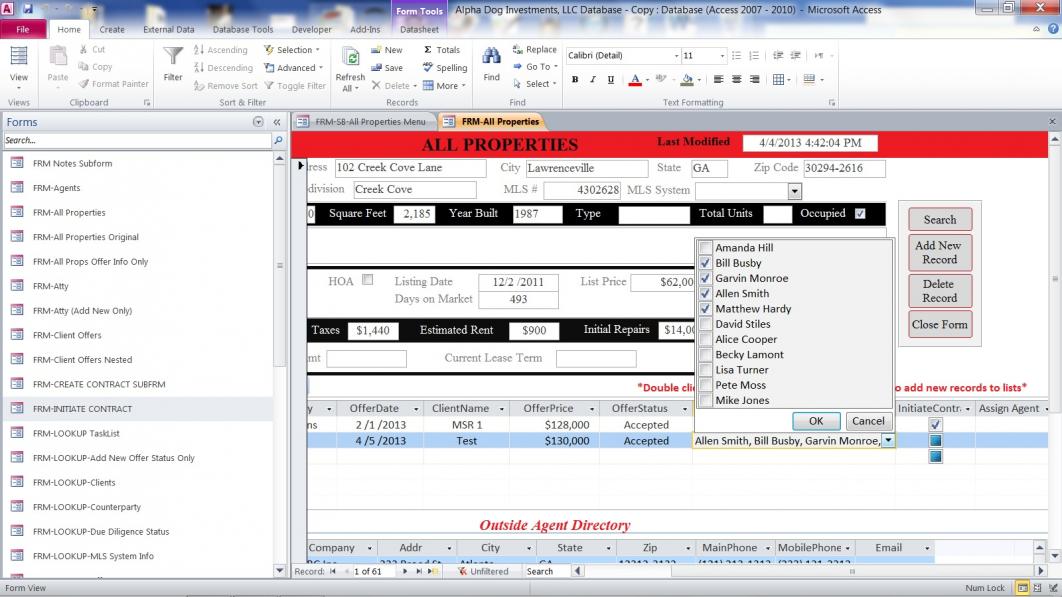This screenshot has width=1062, height=597.
Task: Uncheck Garvin Monroe in the list
Action: [705, 278]
